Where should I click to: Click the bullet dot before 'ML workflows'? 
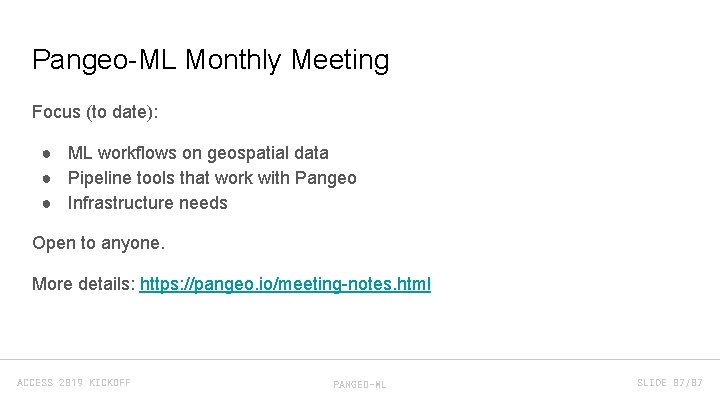pos(47,153)
